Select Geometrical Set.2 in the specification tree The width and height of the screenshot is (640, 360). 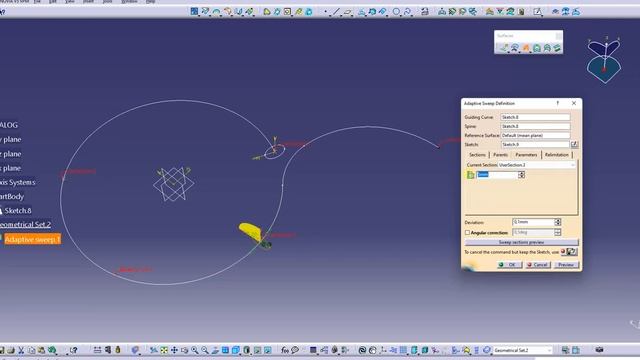pos(25,224)
